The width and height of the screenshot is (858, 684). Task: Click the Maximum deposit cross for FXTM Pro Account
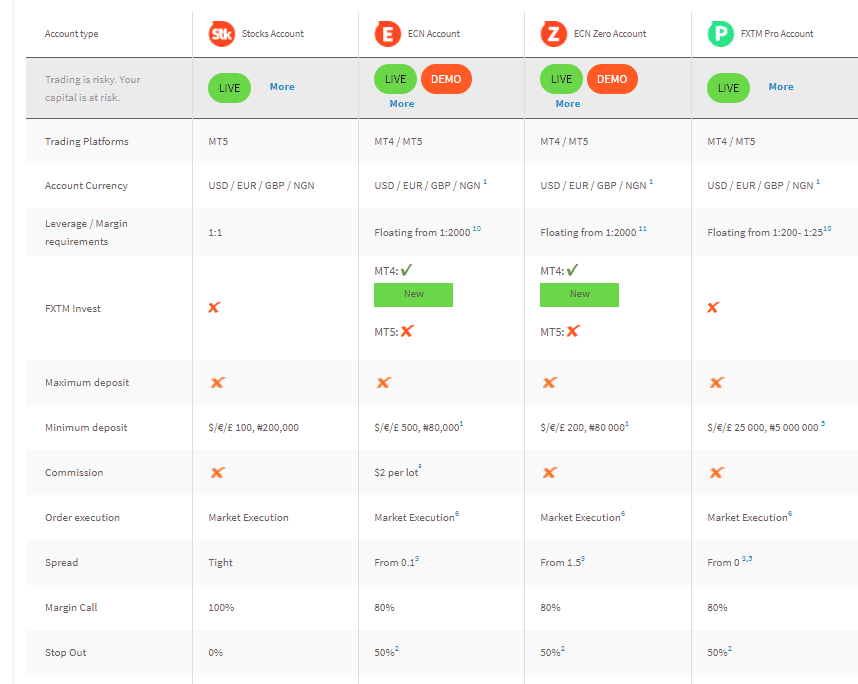pos(717,382)
